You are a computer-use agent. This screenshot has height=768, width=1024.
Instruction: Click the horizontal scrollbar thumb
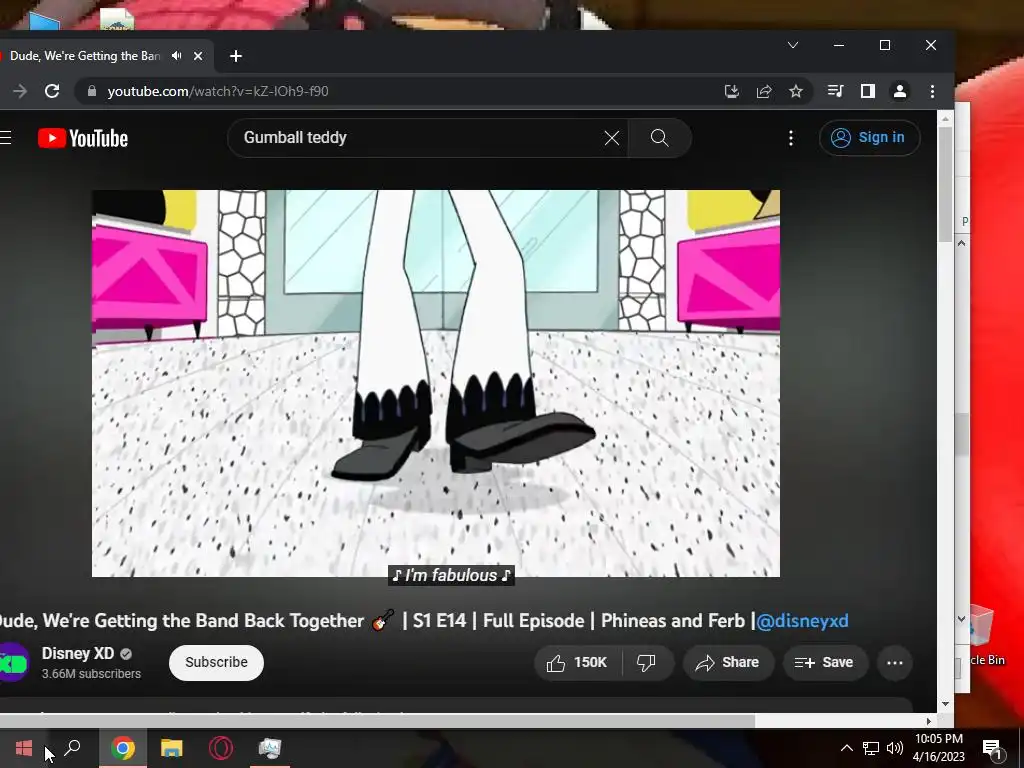[x=377, y=722]
